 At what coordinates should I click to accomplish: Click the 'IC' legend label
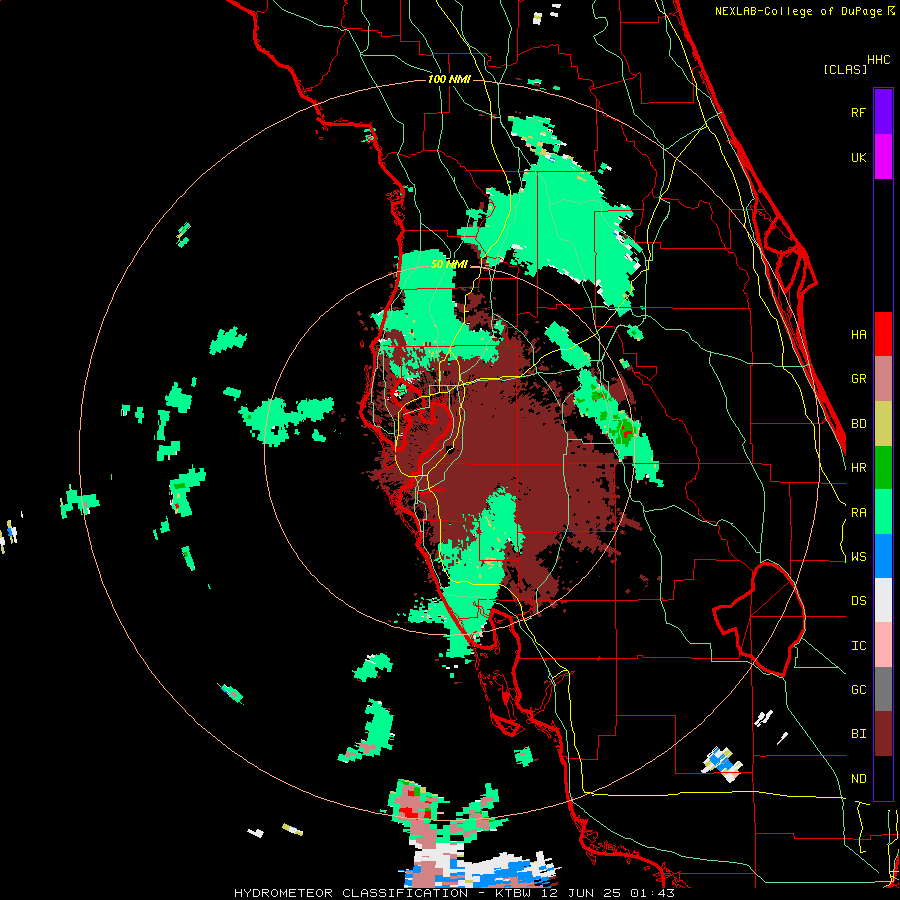click(x=858, y=646)
